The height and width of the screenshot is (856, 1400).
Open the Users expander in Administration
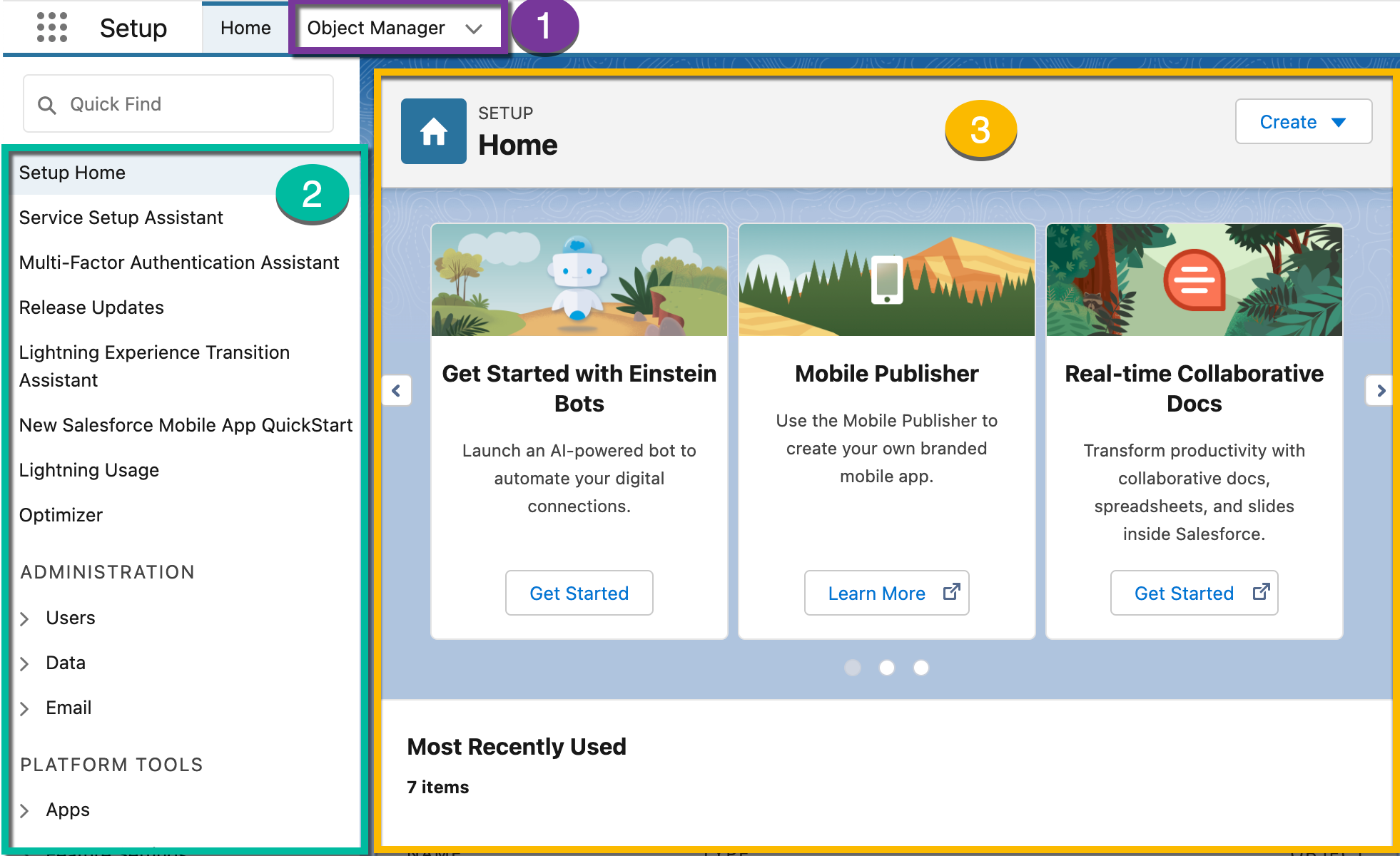pyautogui.click(x=24, y=617)
